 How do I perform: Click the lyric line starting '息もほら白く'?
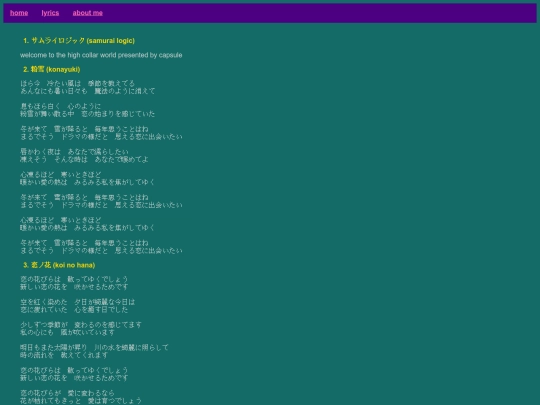[61, 106]
